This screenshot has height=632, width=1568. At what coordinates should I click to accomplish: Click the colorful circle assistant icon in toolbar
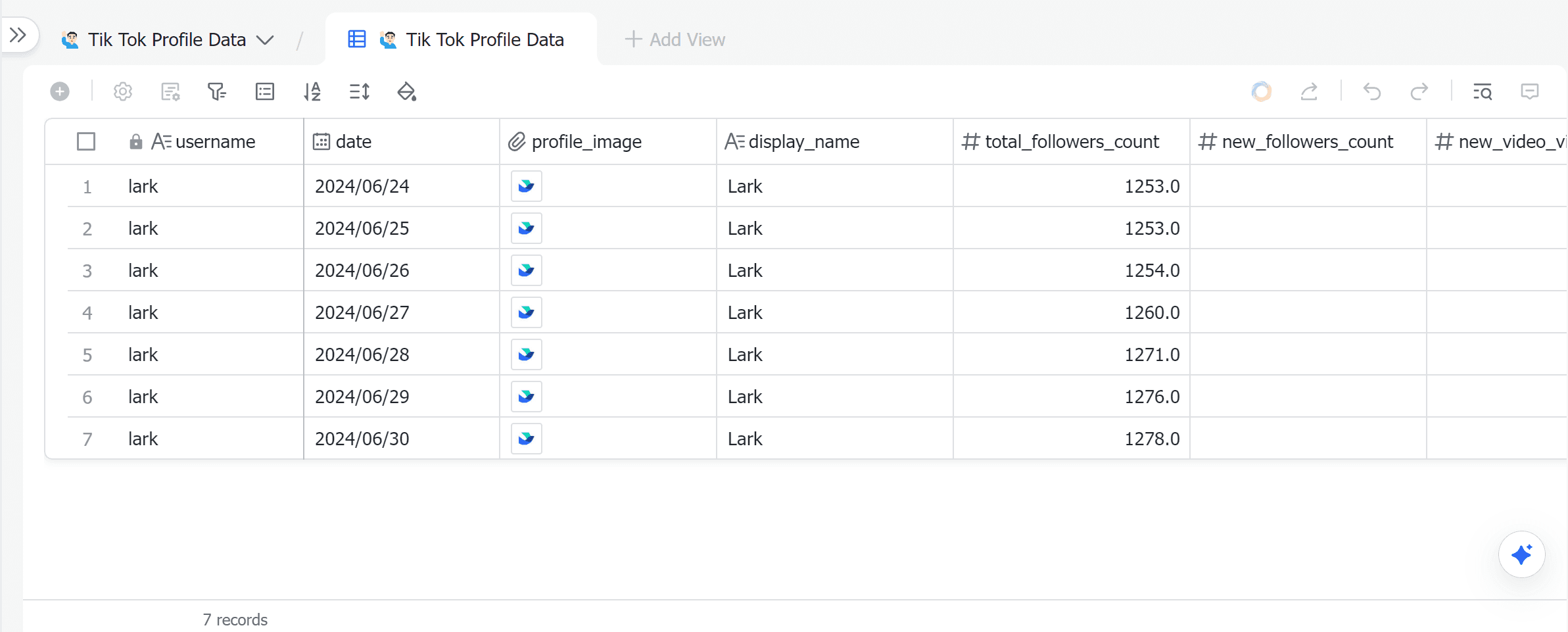tap(1262, 91)
